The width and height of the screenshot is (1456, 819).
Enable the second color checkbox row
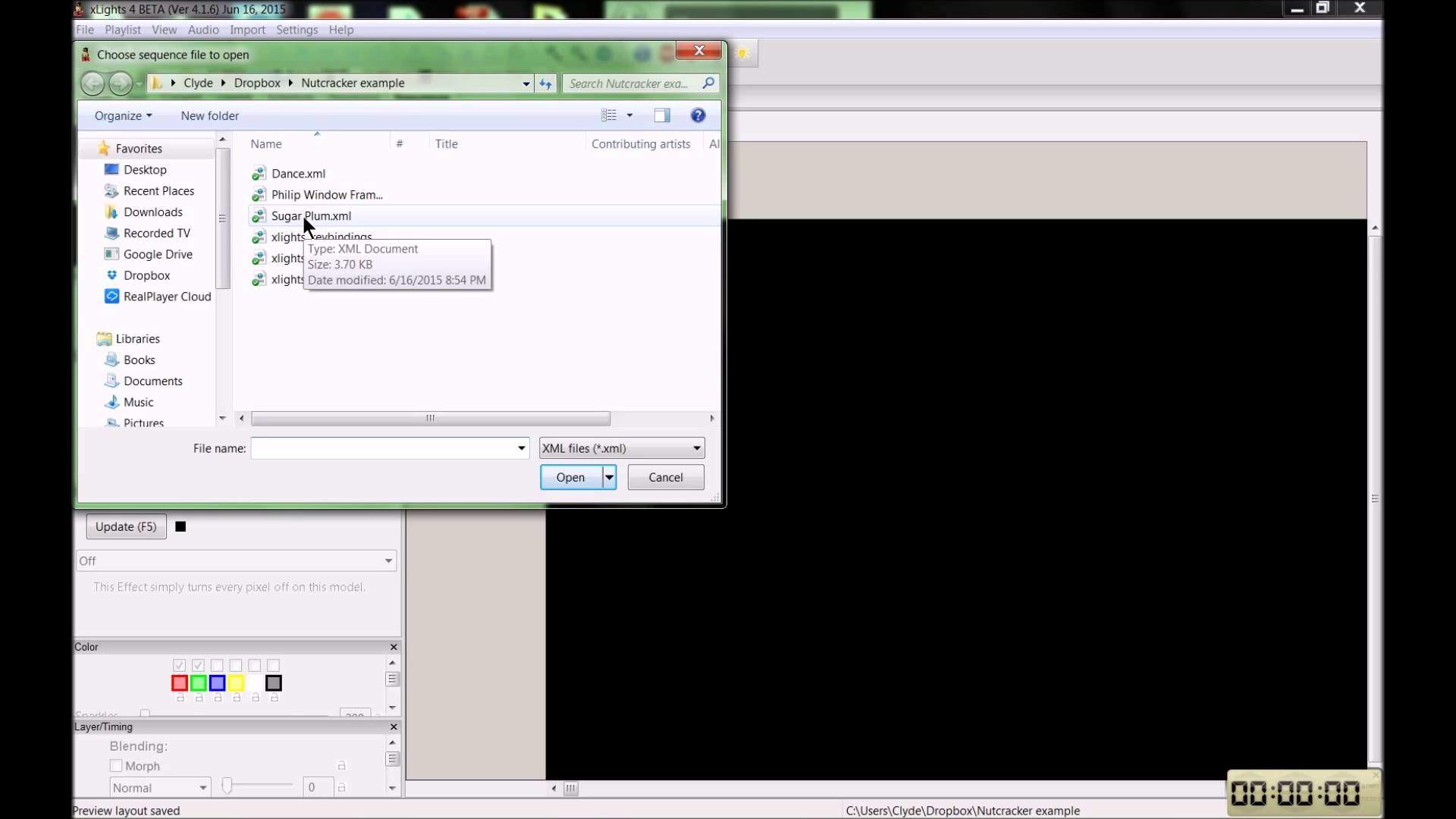[x=198, y=665]
